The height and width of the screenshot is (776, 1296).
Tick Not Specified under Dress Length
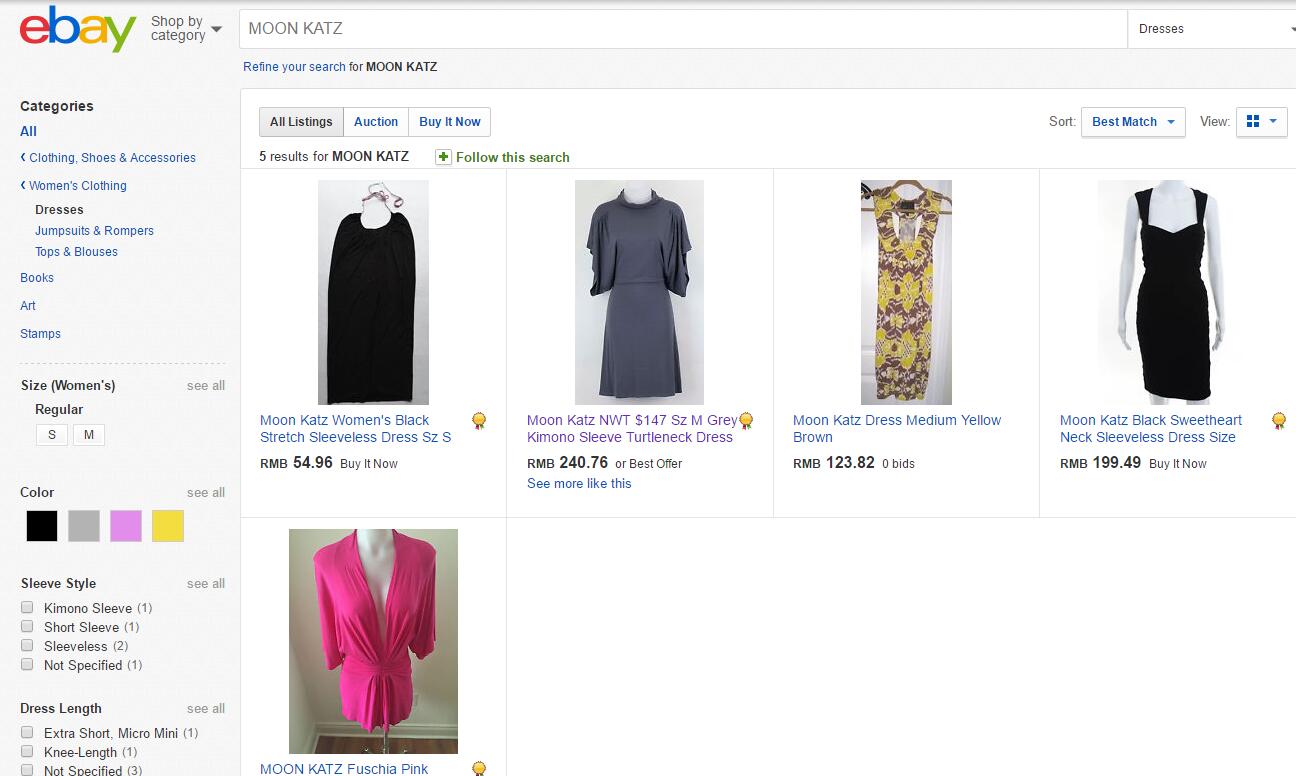click(x=27, y=770)
